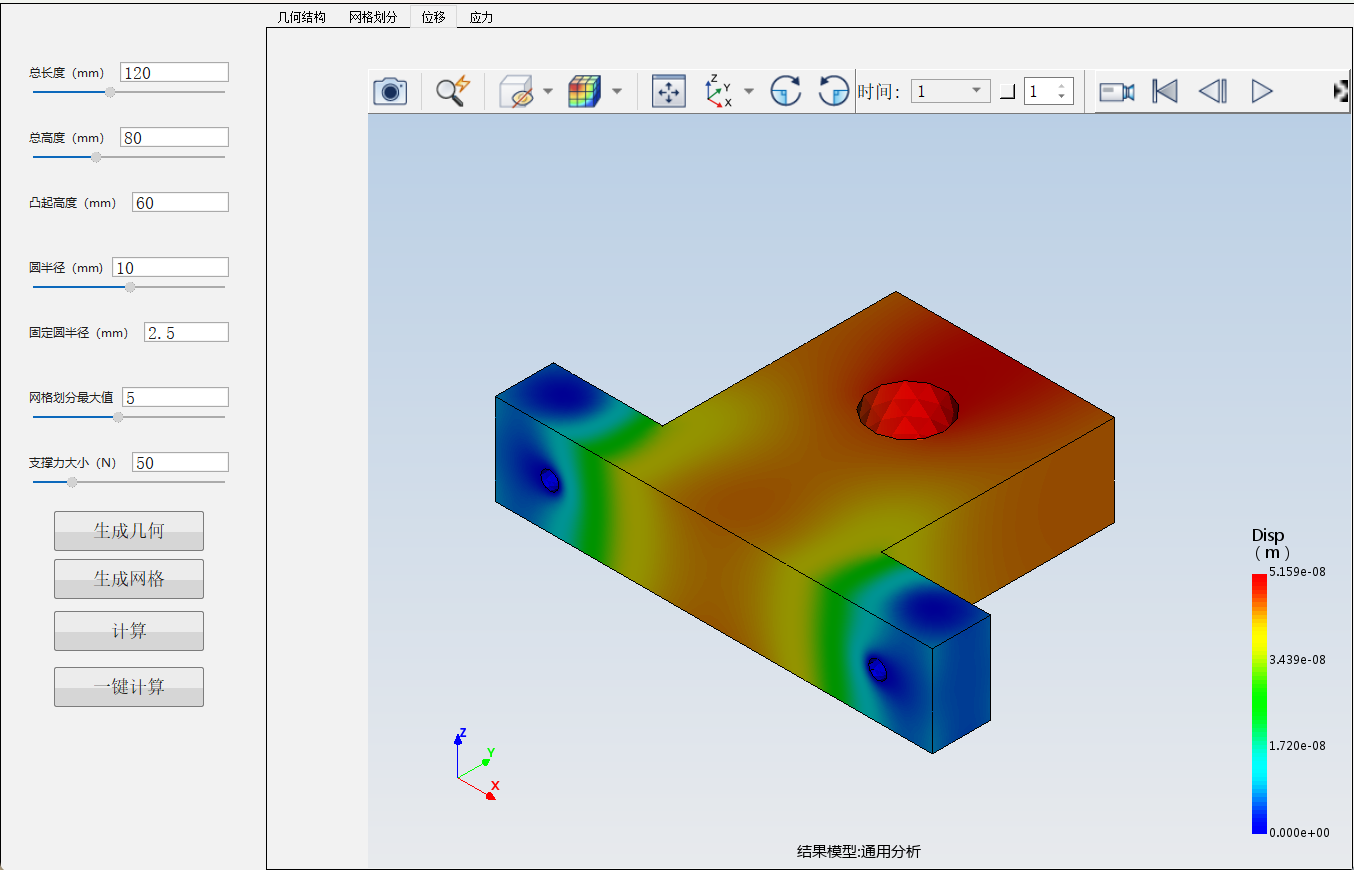Jump to the first animation frame
1354x870 pixels.
click(1165, 92)
